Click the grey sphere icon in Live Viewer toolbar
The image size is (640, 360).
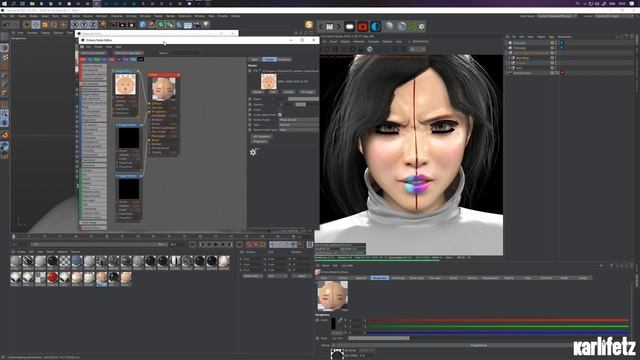point(369,49)
